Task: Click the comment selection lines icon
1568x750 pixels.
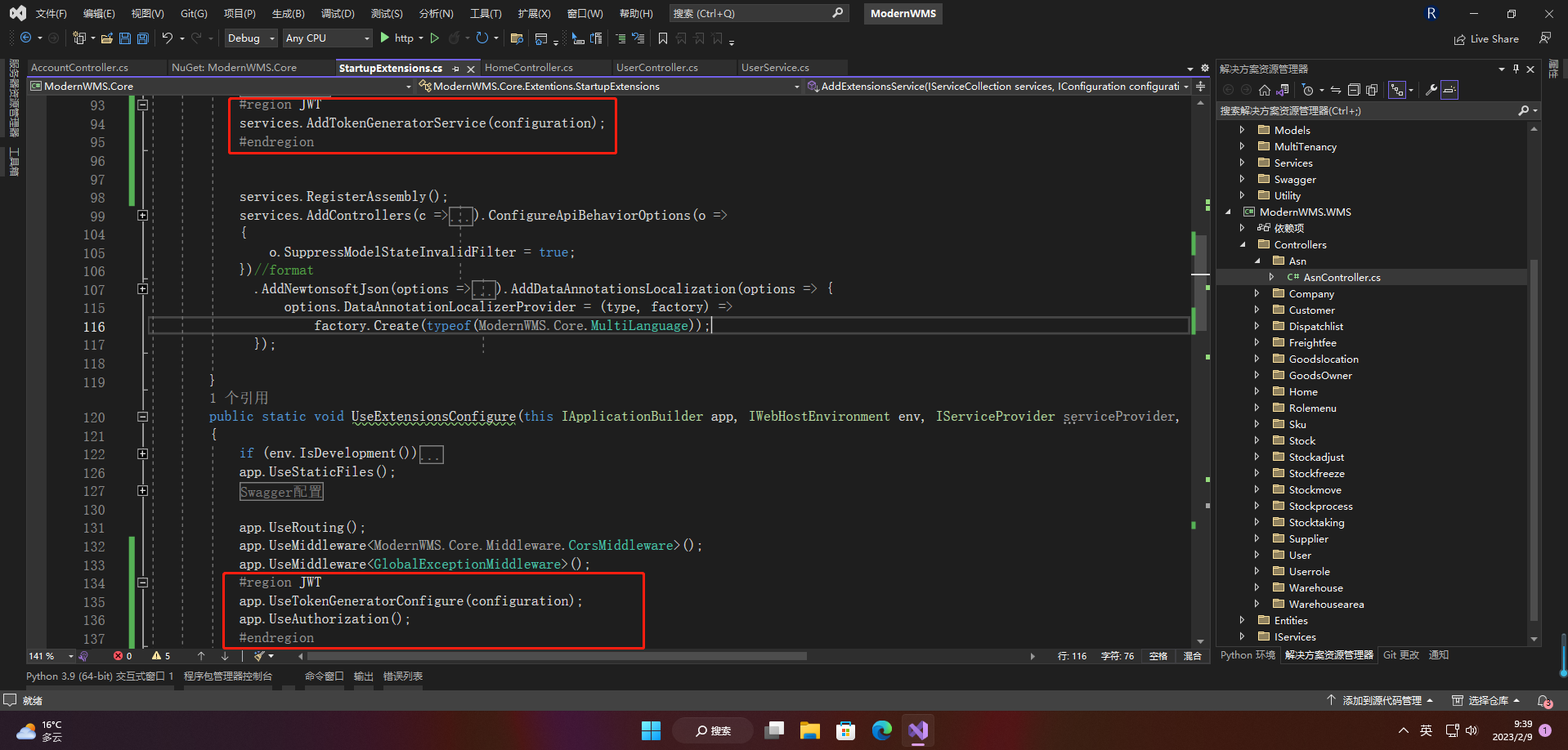Action: [620, 38]
